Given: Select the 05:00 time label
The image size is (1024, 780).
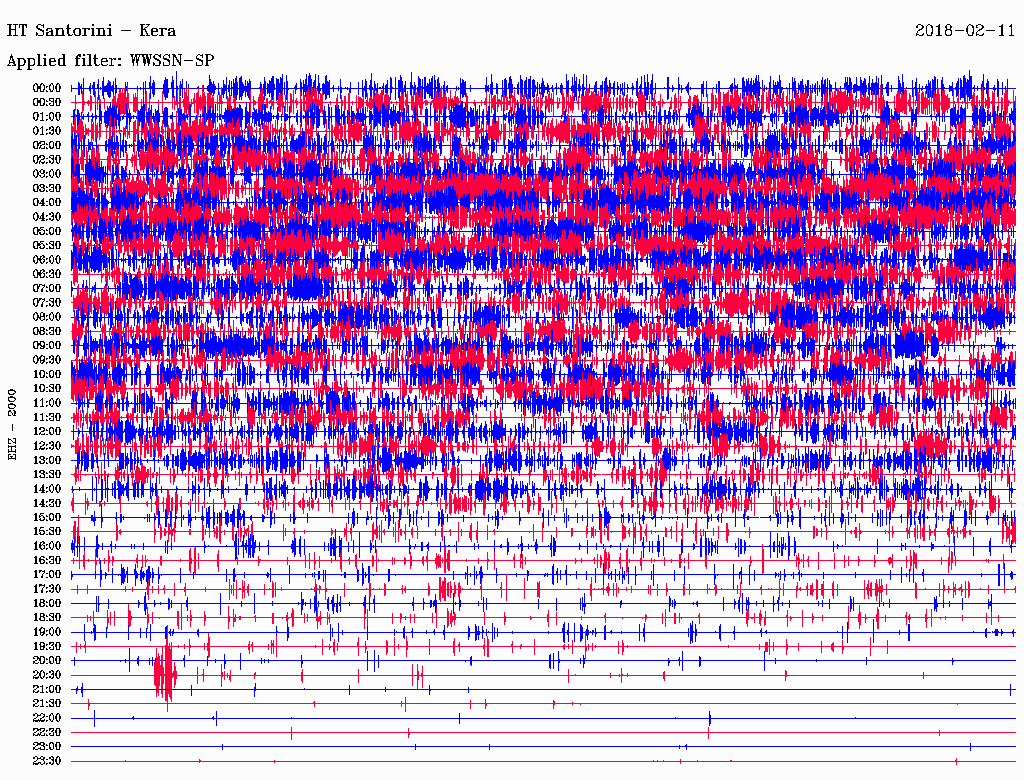Looking at the screenshot, I should (46, 231).
